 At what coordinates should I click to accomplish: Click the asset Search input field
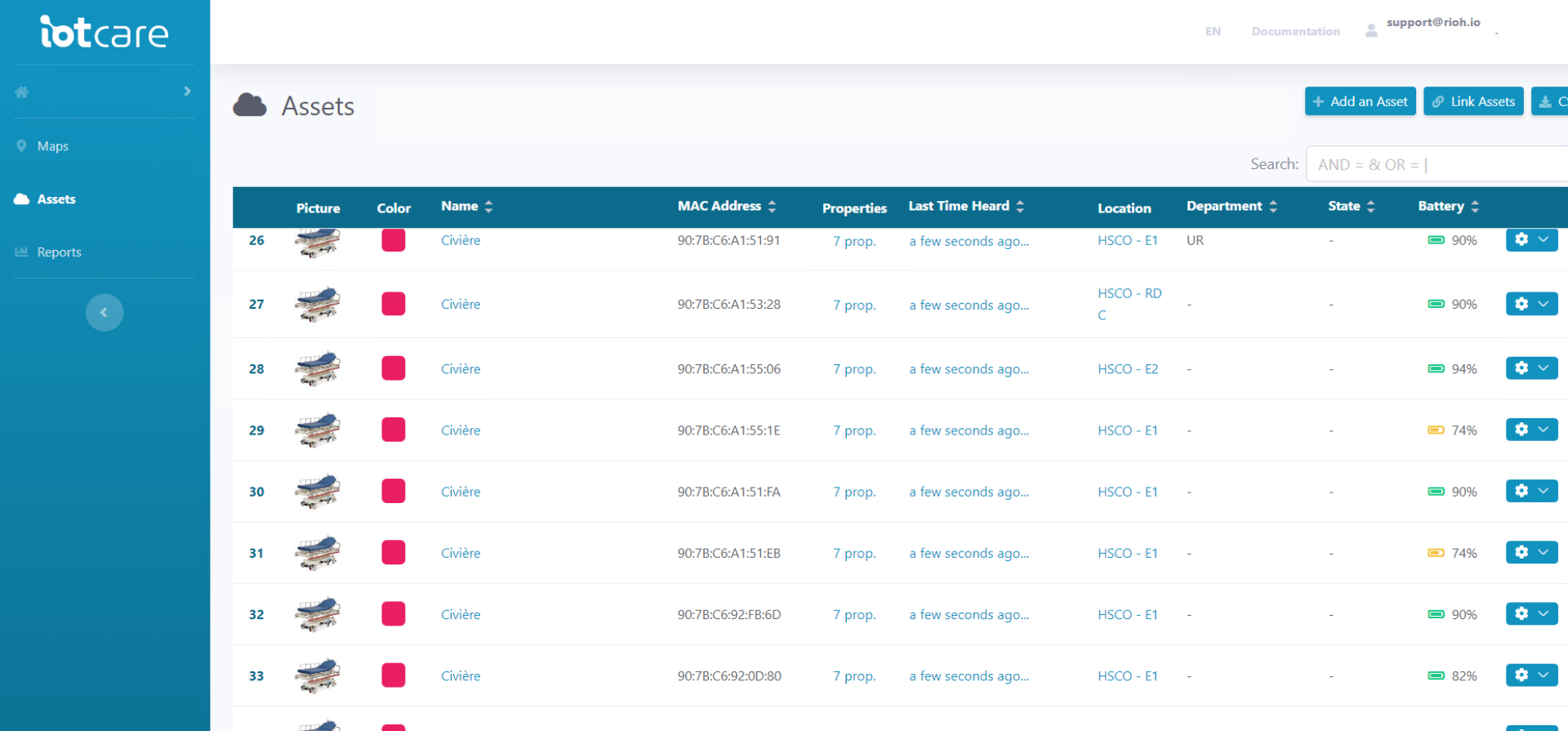click(x=1437, y=164)
